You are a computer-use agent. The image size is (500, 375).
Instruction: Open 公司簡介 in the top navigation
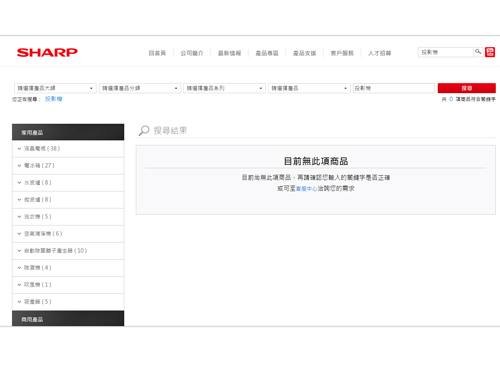pyautogui.click(x=192, y=53)
